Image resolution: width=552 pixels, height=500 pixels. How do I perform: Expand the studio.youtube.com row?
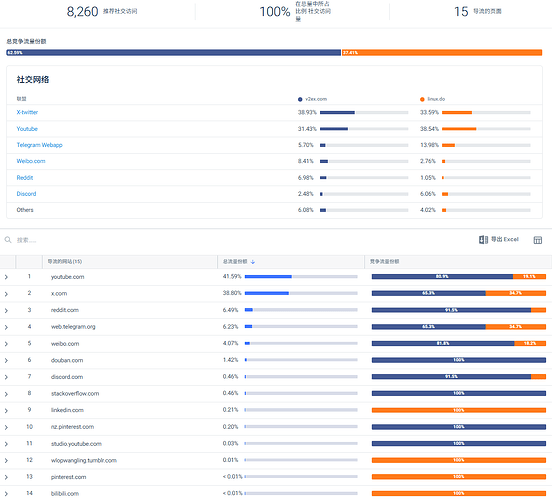click(6, 444)
